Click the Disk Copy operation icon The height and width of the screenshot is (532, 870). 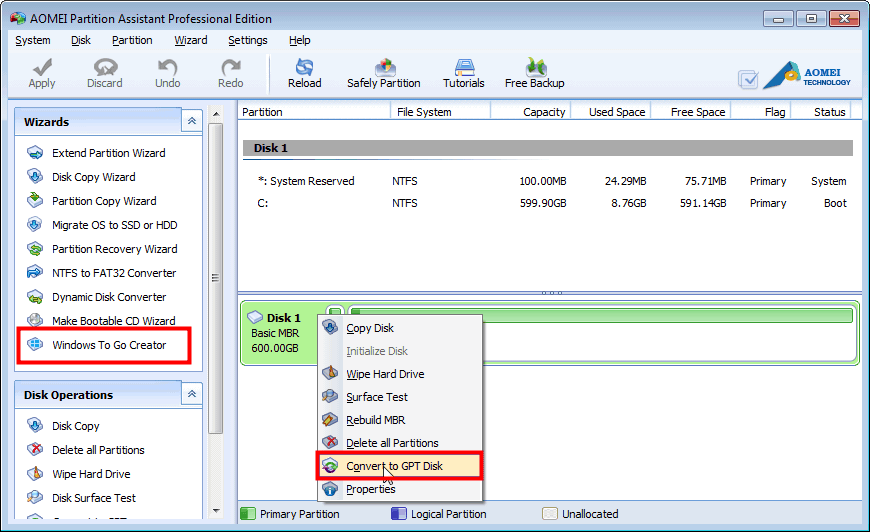click(x=35, y=425)
